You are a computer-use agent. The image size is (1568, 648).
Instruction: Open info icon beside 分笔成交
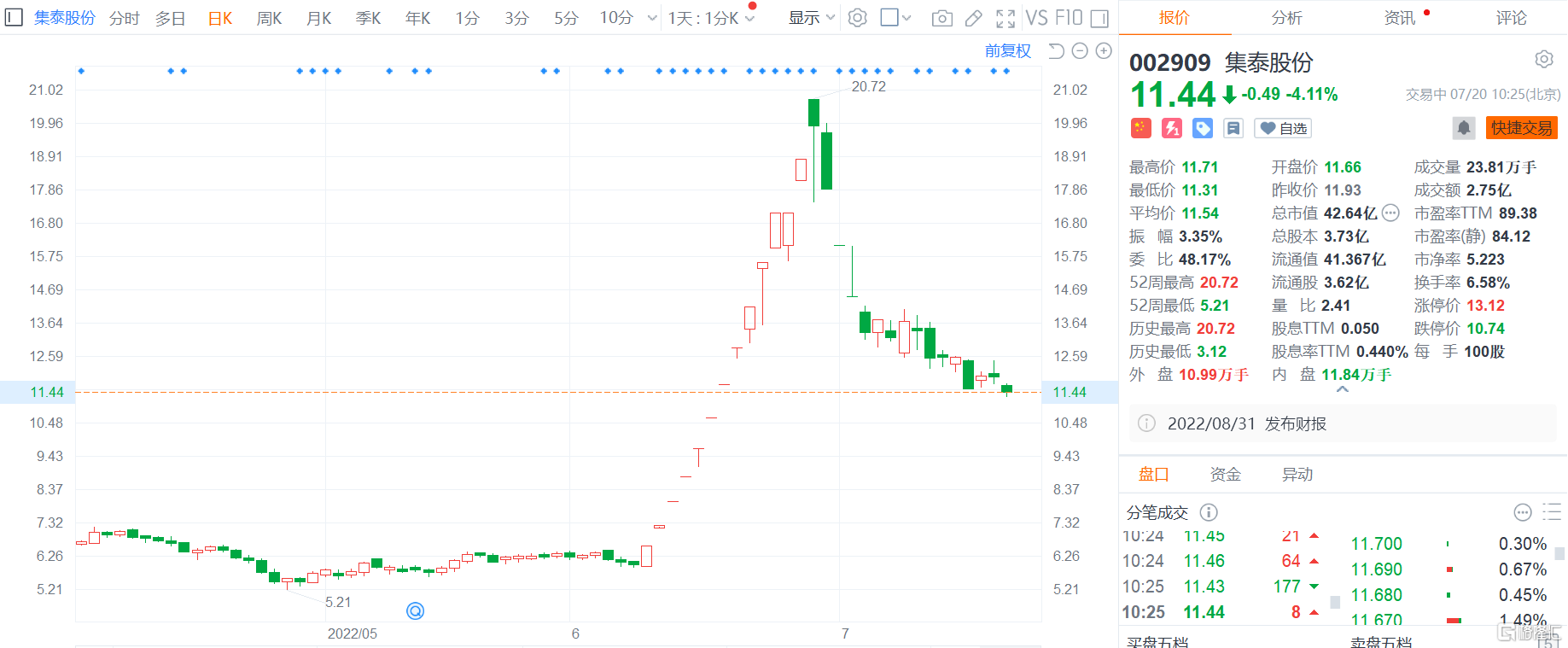click(x=1209, y=512)
